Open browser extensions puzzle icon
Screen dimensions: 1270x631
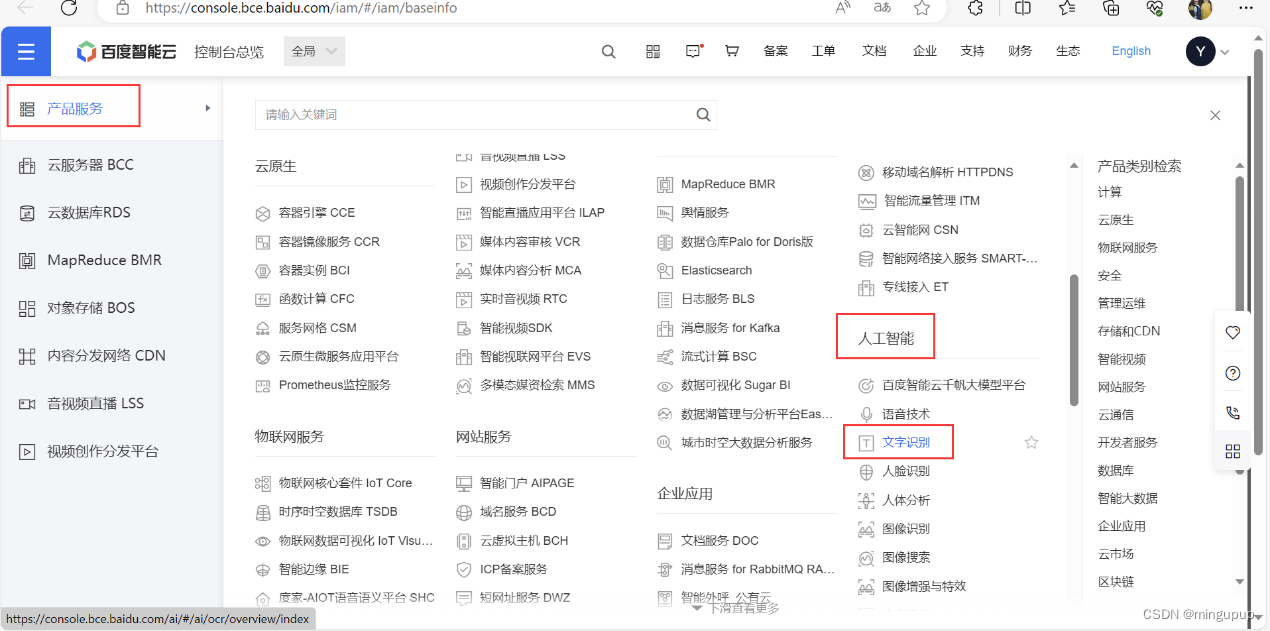(975, 8)
